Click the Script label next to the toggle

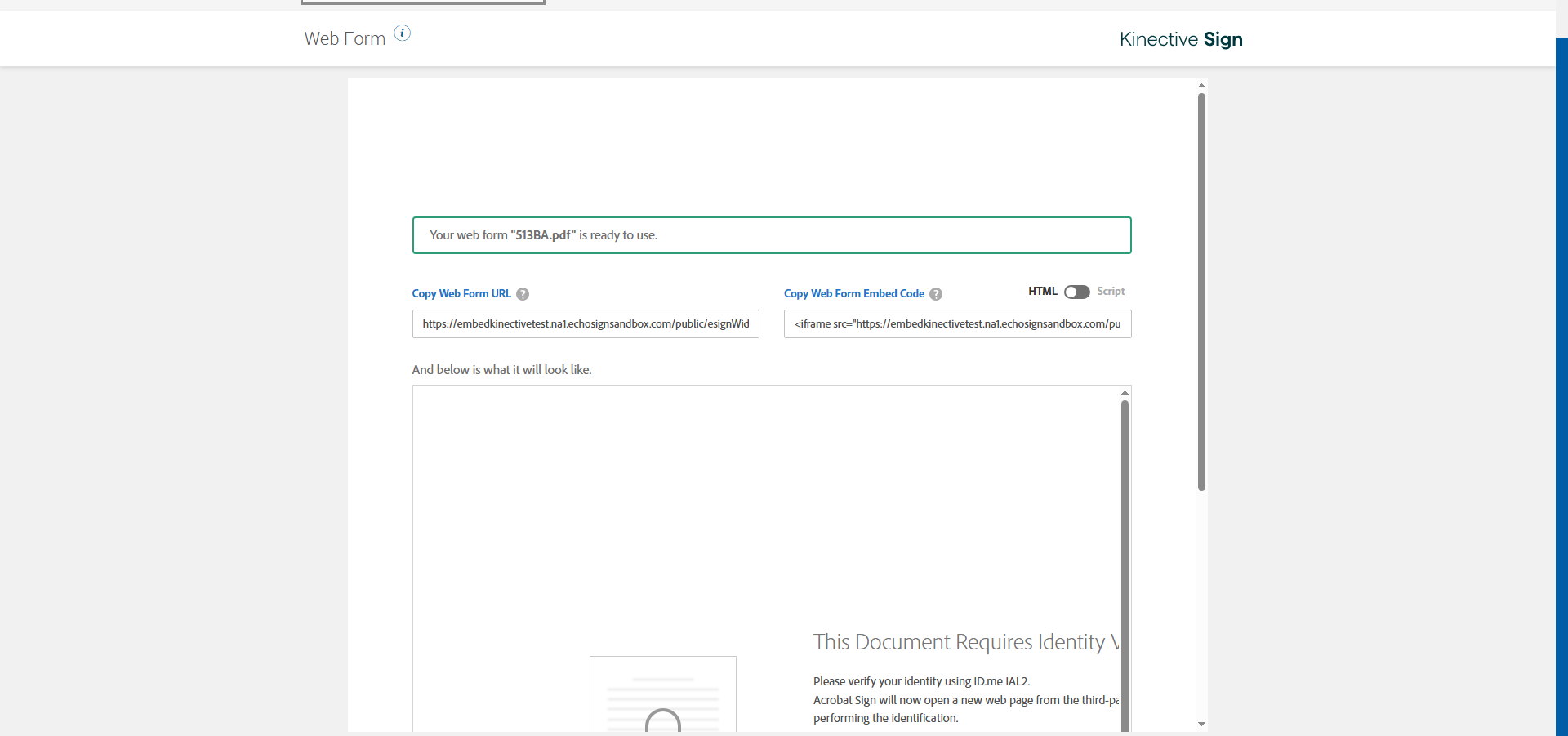click(1111, 291)
